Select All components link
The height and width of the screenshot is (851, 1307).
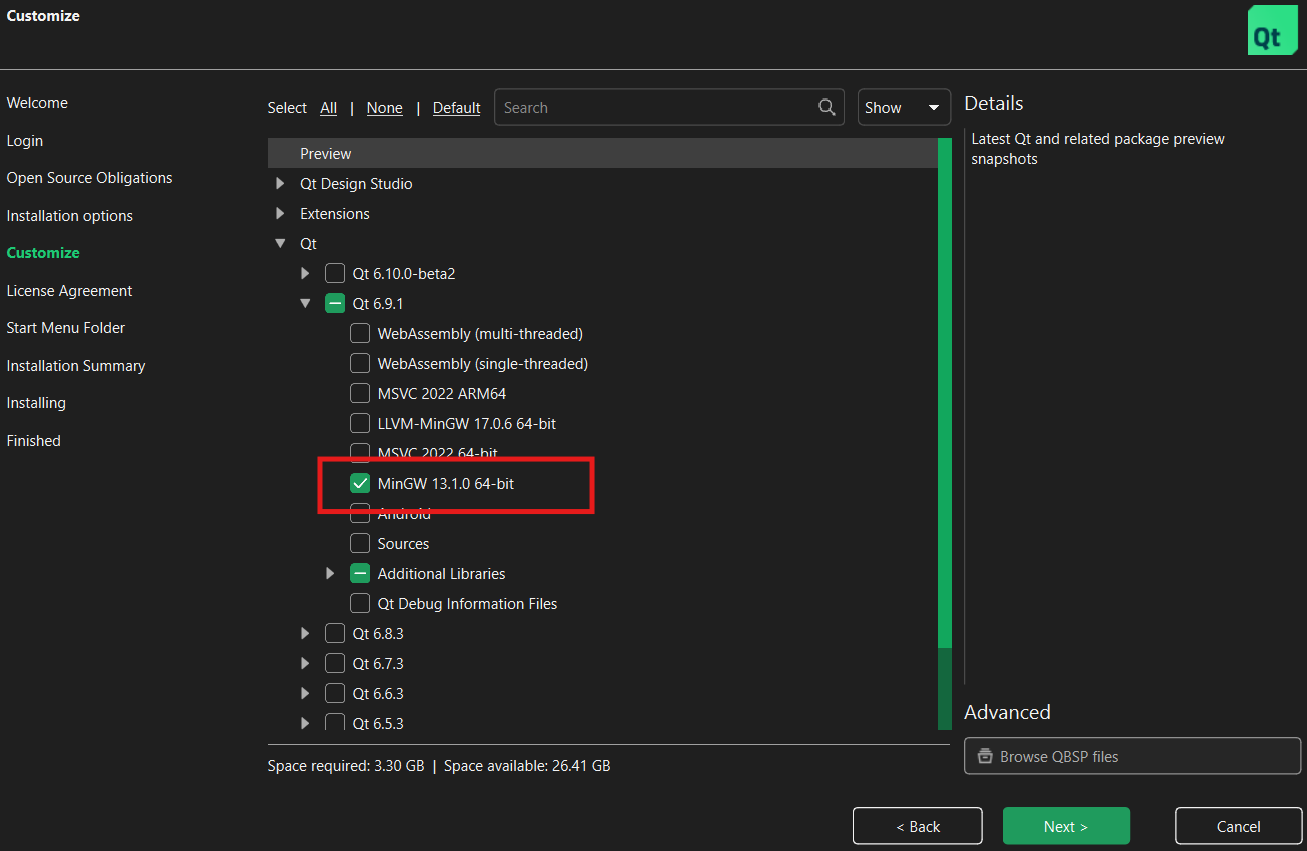[328, 108]
